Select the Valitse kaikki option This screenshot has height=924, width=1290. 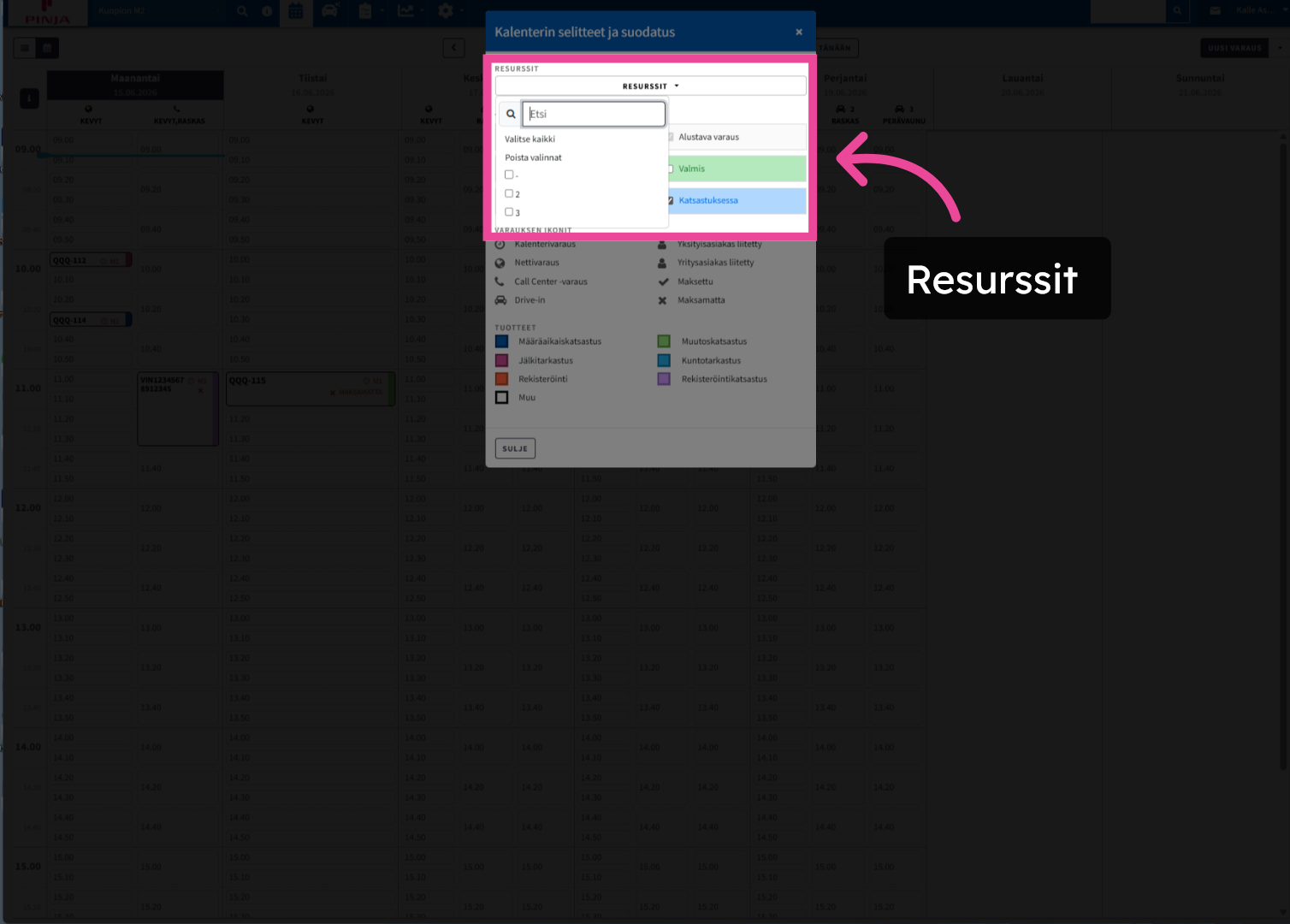pos(530,139)
